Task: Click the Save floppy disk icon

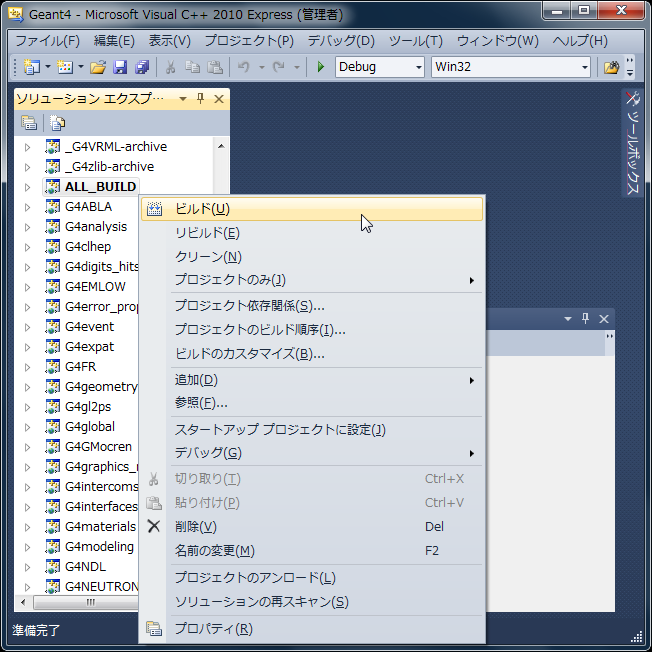Action: [120, 67]
